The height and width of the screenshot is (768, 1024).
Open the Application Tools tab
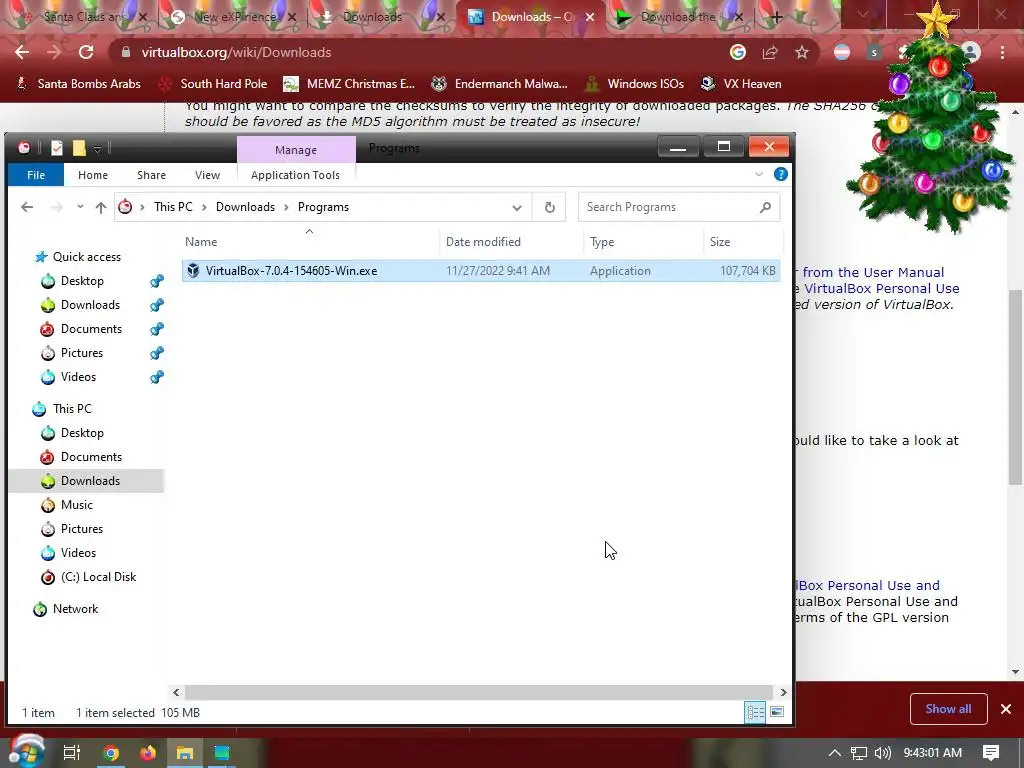coord(295,175)
